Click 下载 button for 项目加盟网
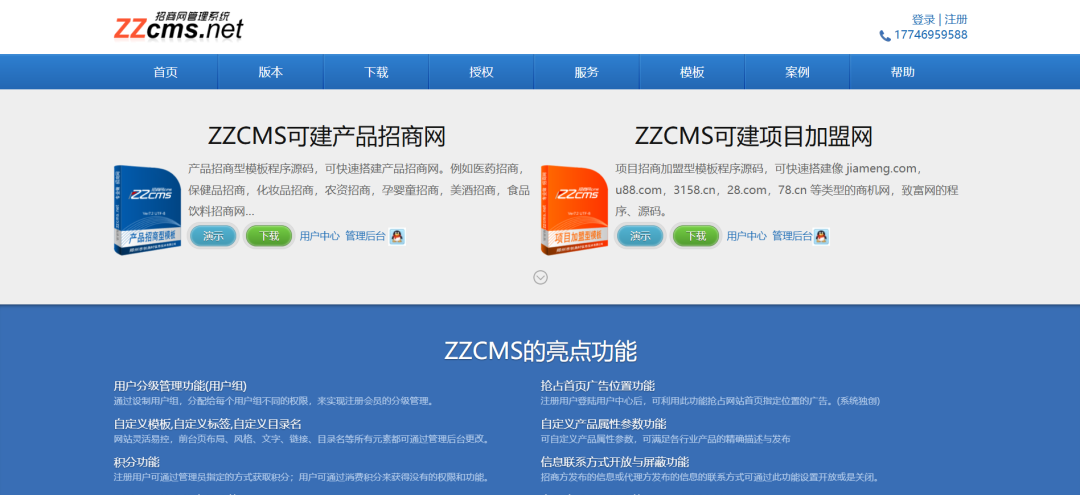This screenshot has height=495, width=1080. [696, 236]
